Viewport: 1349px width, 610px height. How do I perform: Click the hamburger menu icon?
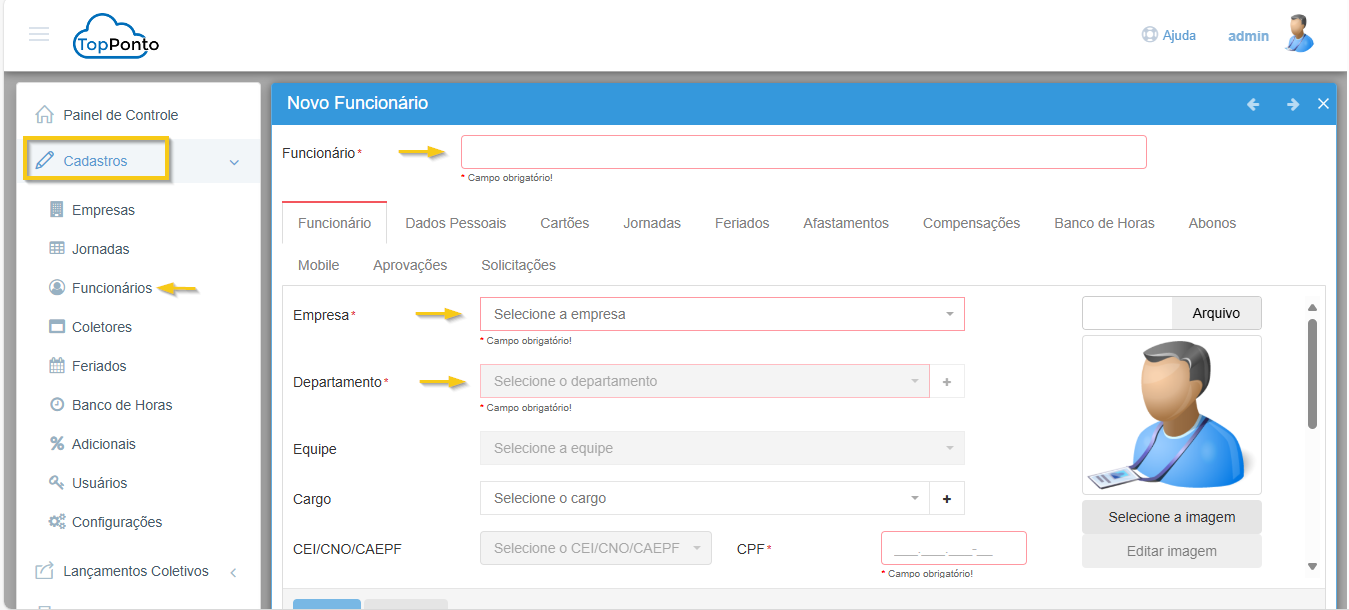[39, 35]
